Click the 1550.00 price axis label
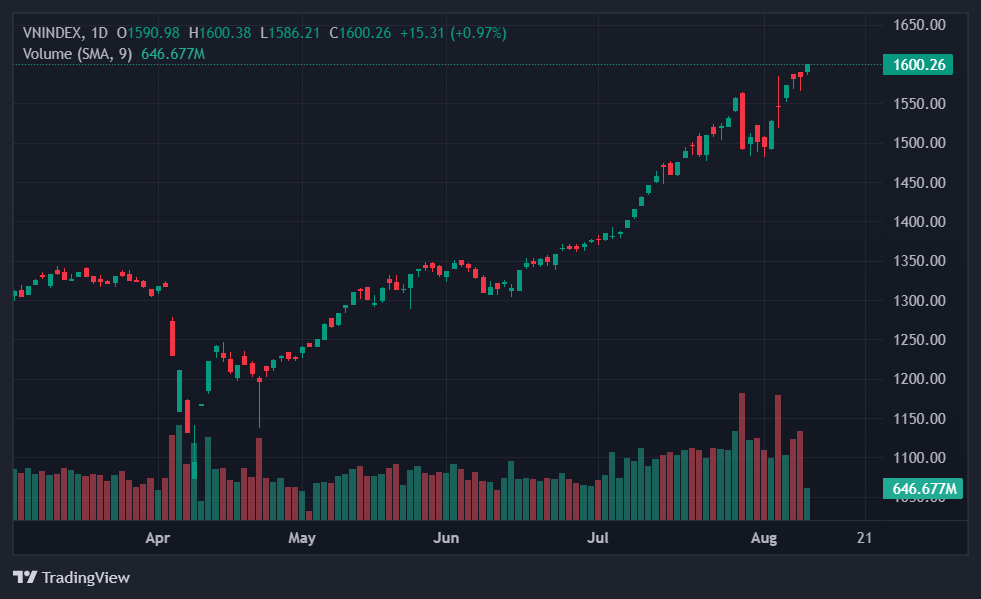 point(919,104)
